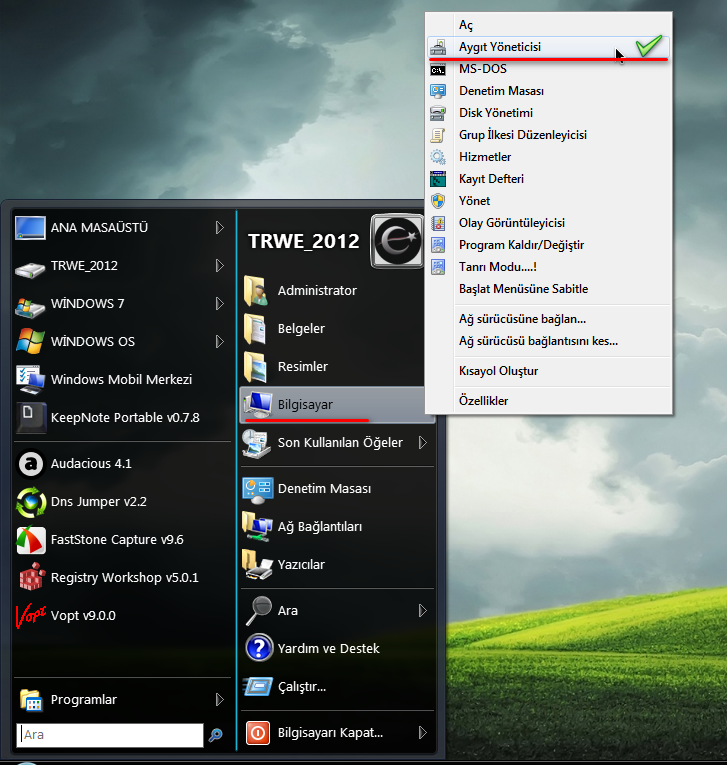The height and width of the screenshot is (765, 727).
Task: Click the user avatar picture with crescent emblem
Action: (x=397, y=241)
